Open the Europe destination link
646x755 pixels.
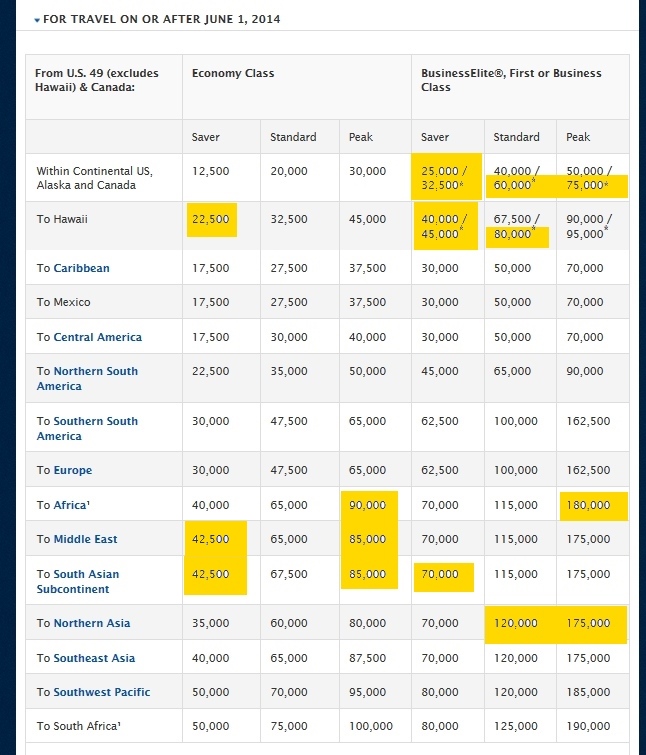[x=72, y=470]
